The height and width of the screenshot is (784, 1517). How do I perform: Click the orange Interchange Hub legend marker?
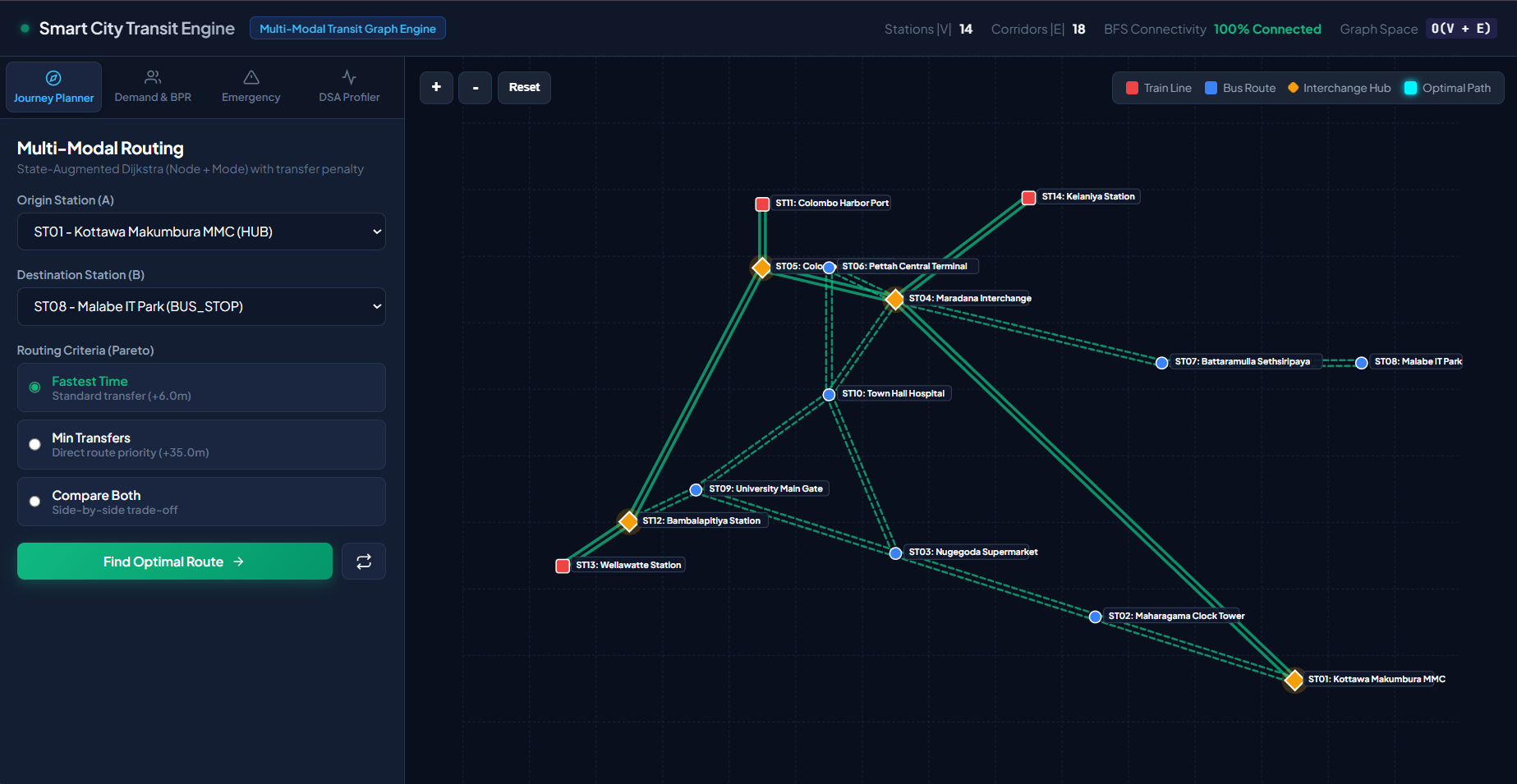point(1293,88)
